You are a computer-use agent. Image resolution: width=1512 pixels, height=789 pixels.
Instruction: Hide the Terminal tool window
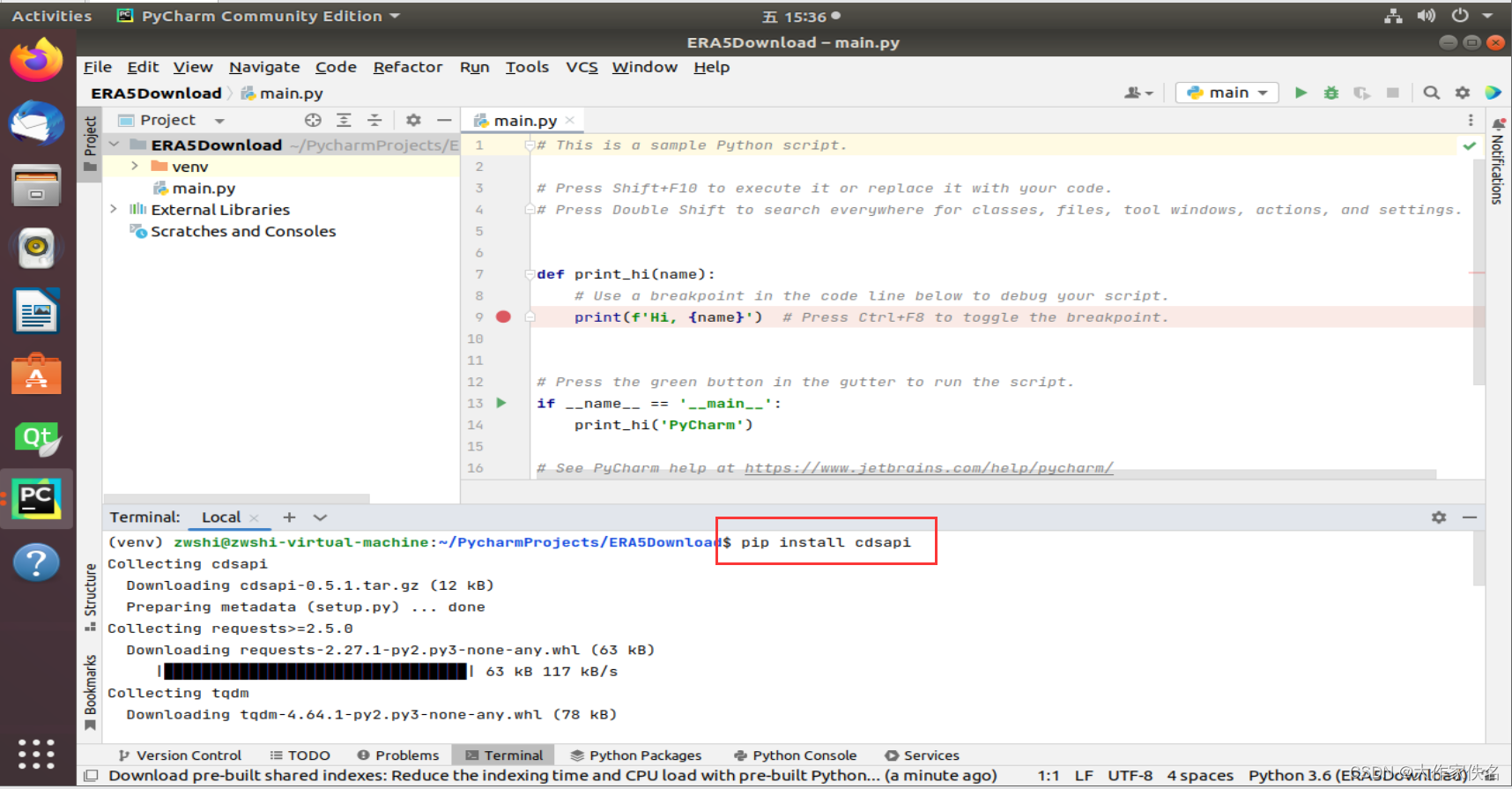[x=1470, y=517]
